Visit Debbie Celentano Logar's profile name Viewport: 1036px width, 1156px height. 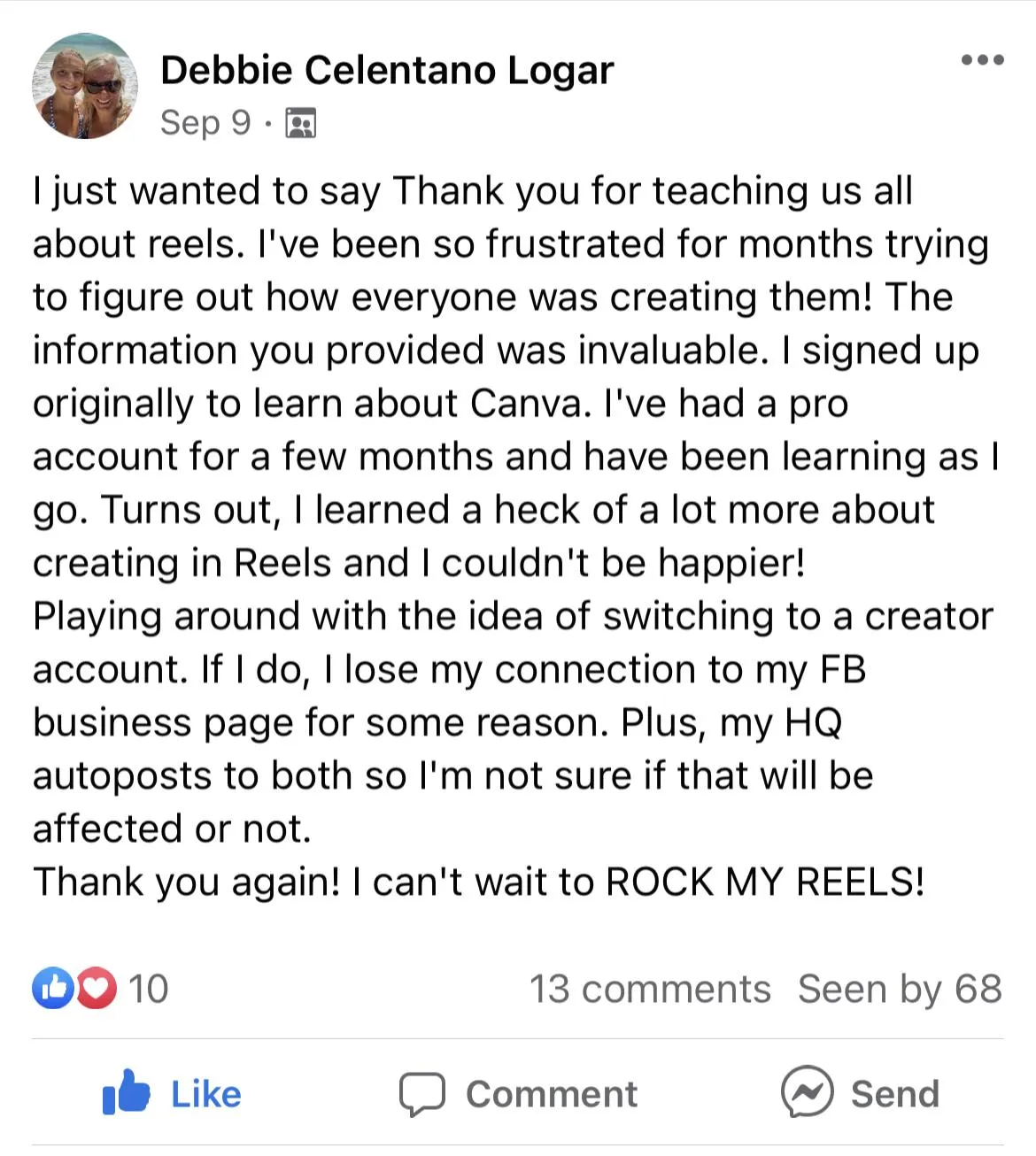click(x=387, y=71)
